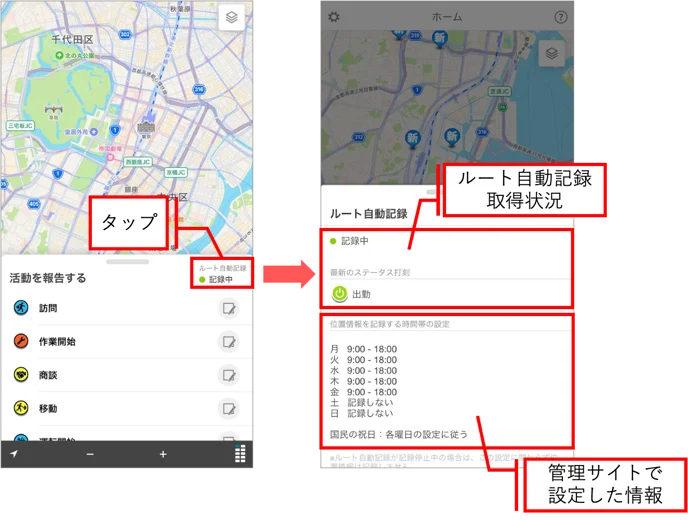688x520 pixels.
Task: Center map with location arrow icon
Action: tap(14, 454)
